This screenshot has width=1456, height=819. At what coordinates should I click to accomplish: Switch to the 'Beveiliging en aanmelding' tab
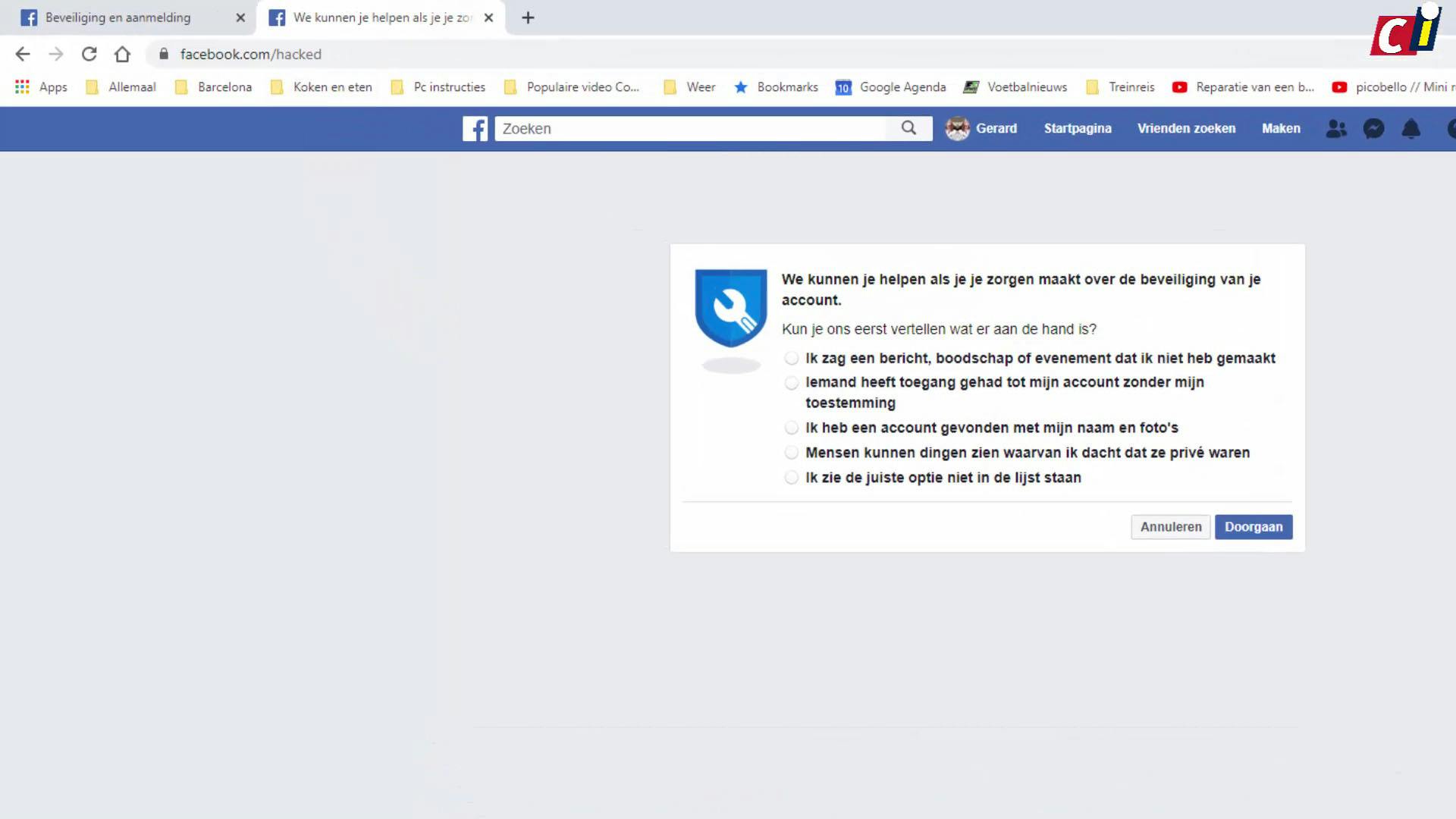coord(118,17)
